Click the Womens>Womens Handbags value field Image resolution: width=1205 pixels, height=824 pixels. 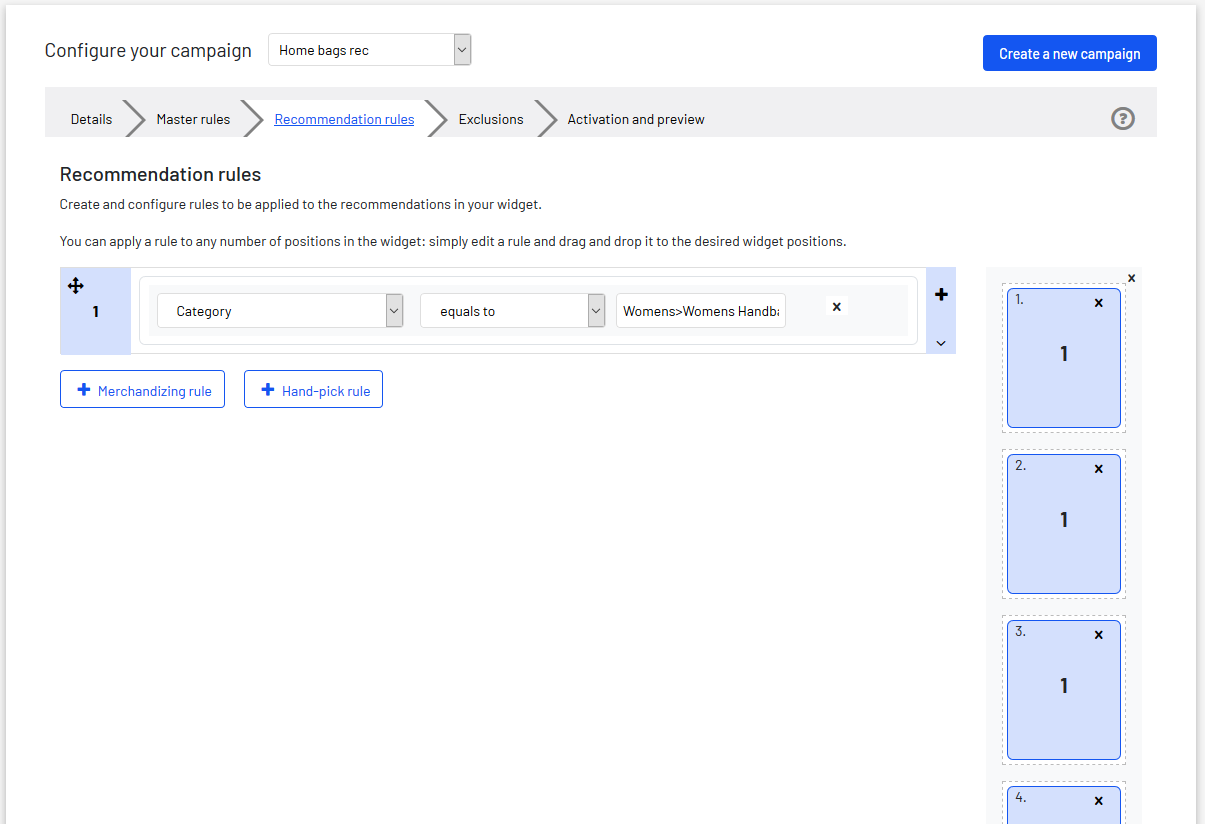tap(701, 311)
